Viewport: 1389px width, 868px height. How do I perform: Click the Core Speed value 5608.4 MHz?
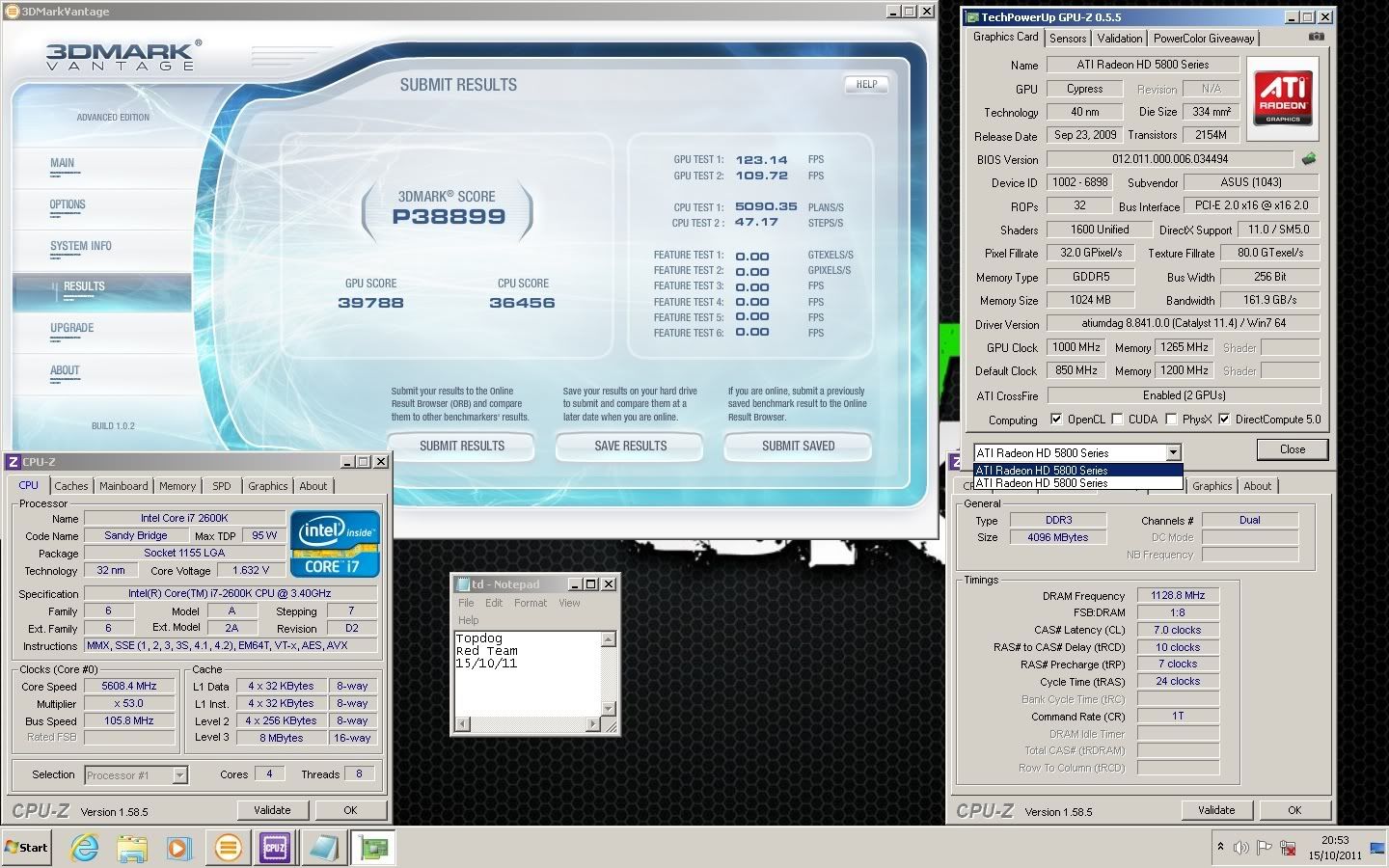coord(129,686)
